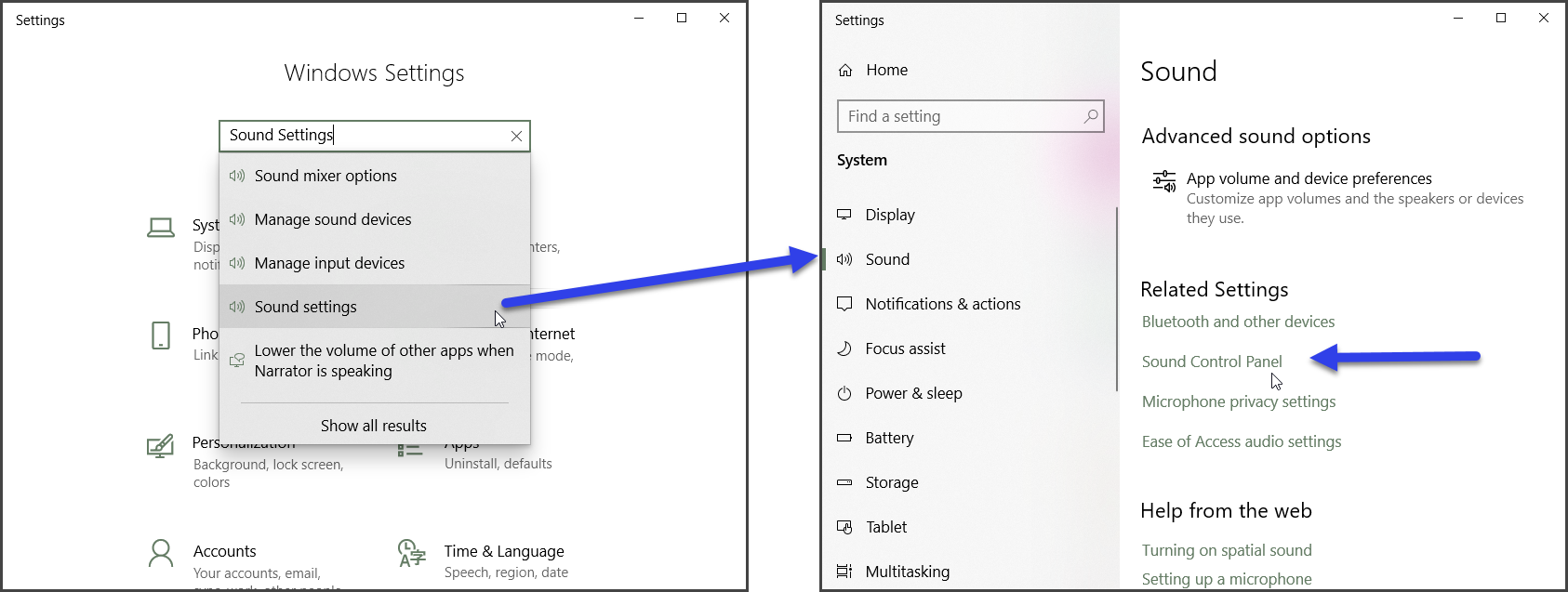Click the Multitasking icon in the sidebar

click(844, 572)
